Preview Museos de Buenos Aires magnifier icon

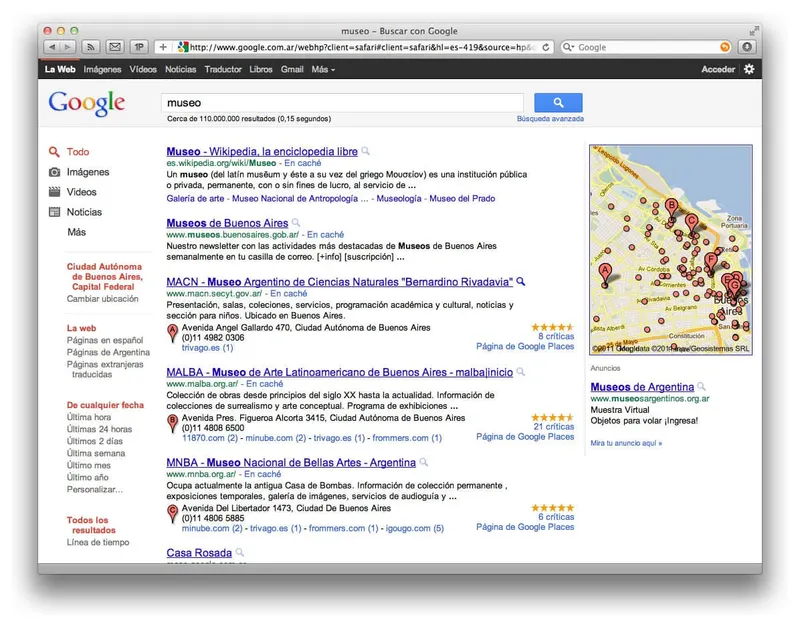[296, 222]
